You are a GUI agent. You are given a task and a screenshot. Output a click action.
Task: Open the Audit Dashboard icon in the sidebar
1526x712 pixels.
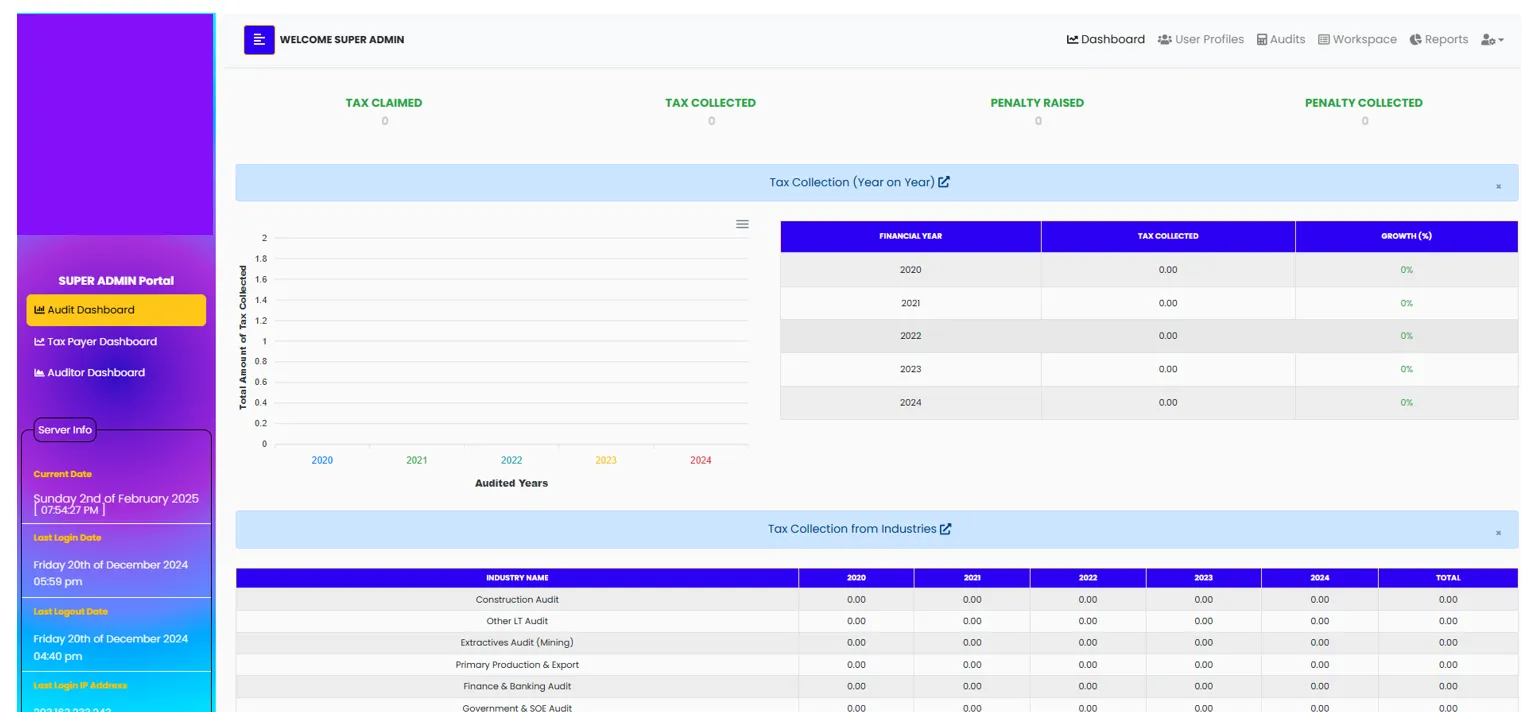click(x=38, y=310)
